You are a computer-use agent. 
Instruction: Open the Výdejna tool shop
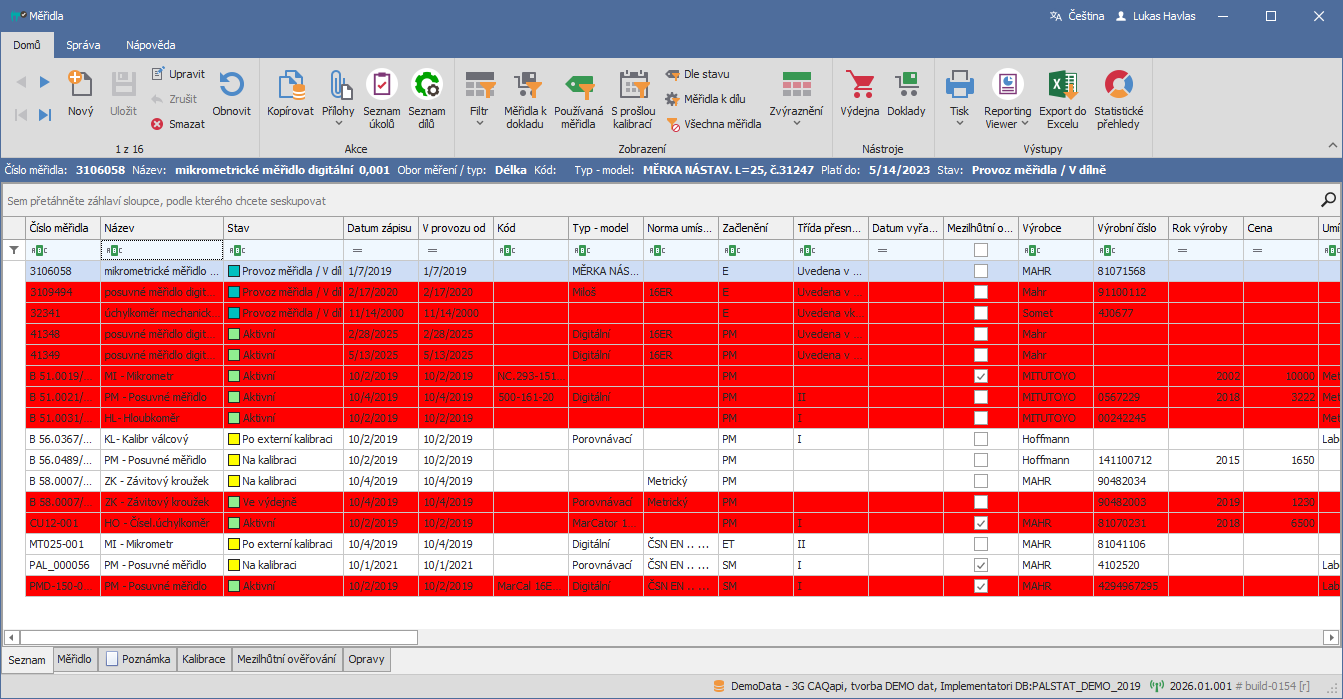coord(860,93)
